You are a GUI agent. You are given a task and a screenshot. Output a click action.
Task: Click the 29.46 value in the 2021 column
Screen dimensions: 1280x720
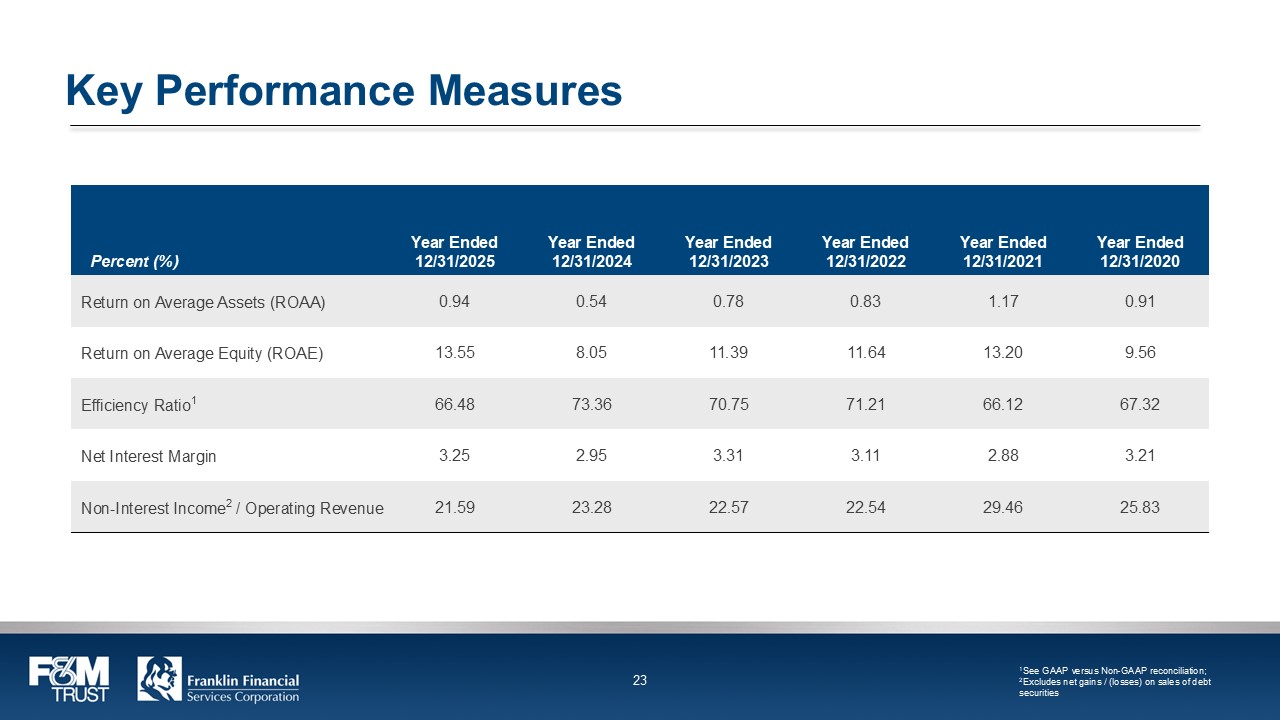pyautogui.click(x=1003, y=507)
